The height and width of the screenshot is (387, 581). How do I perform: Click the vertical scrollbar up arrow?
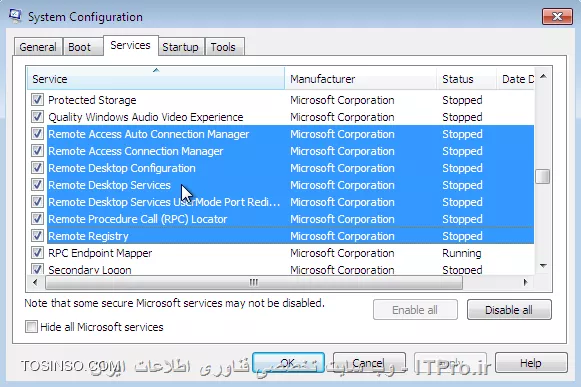point(543,76)
